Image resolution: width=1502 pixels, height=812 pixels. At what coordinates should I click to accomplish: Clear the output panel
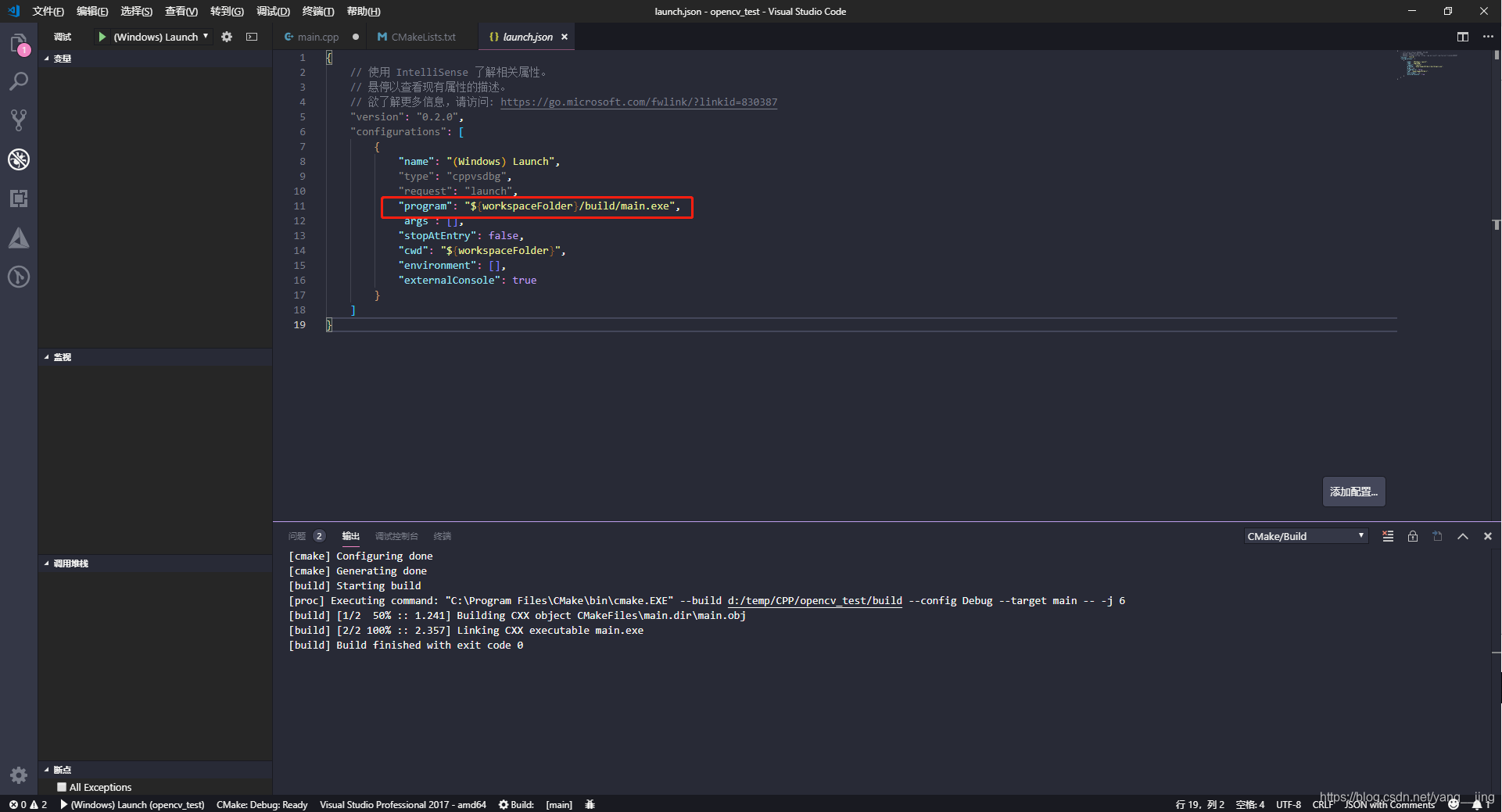coord(1388,536)
